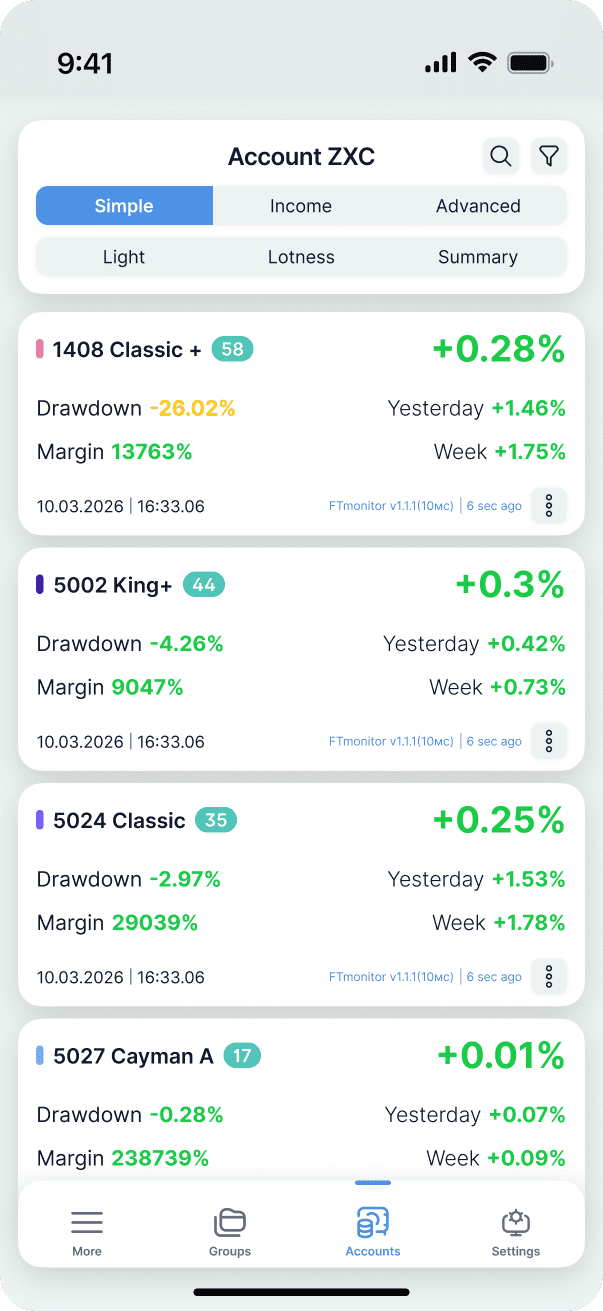
Task: Select the Simple view segment
Action: coord(124,206)
